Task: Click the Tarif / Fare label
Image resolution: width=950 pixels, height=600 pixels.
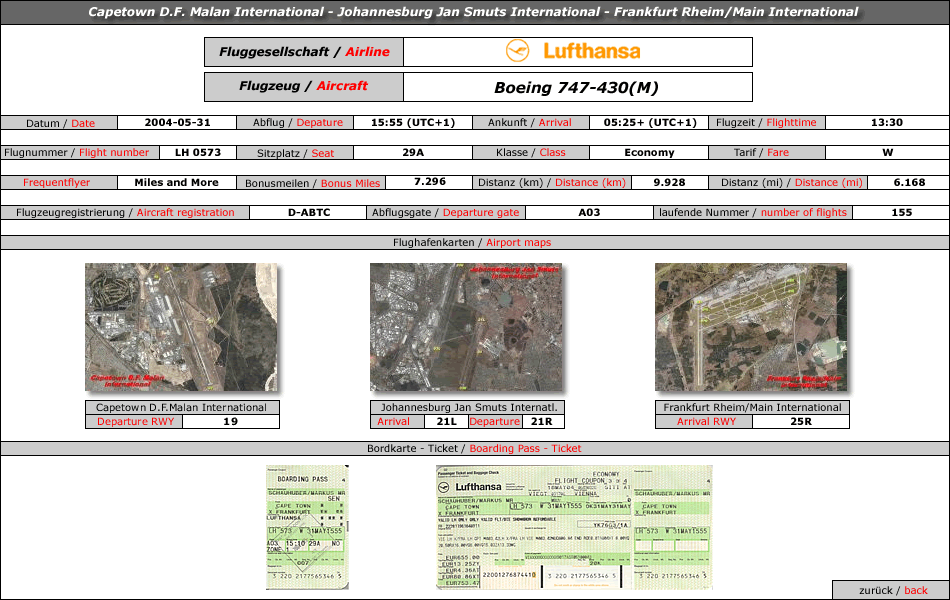Action: [x=766, y=153]
